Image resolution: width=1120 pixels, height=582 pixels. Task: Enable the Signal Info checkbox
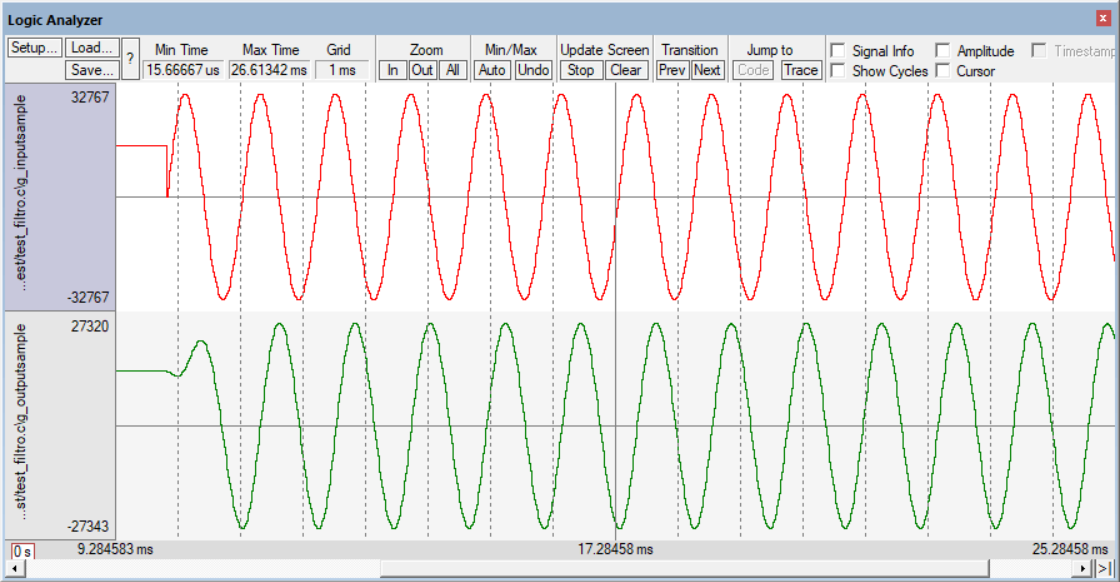tap(837, 51)
